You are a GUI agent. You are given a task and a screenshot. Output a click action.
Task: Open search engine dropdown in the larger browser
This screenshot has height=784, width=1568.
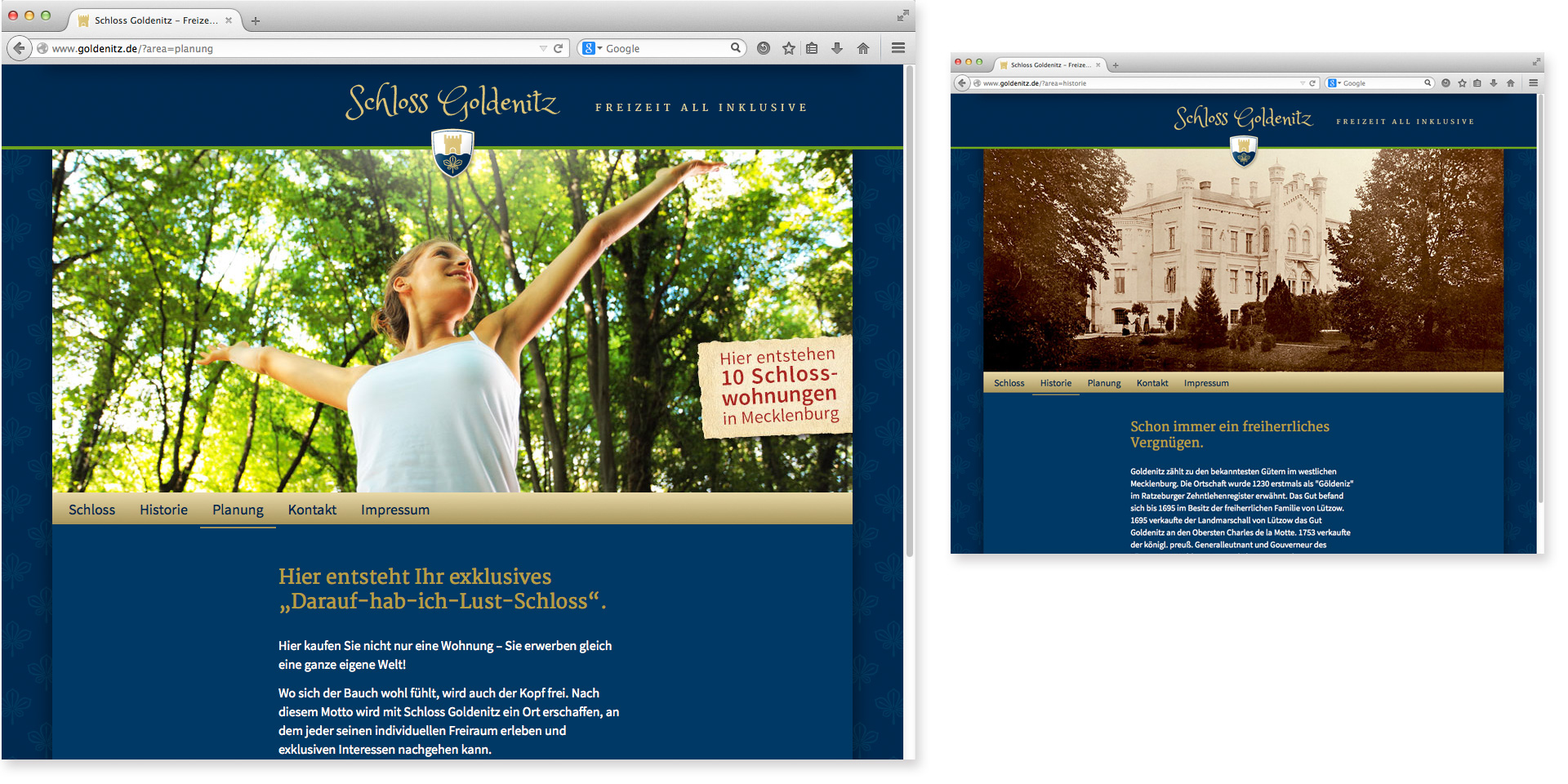(592, 48)
